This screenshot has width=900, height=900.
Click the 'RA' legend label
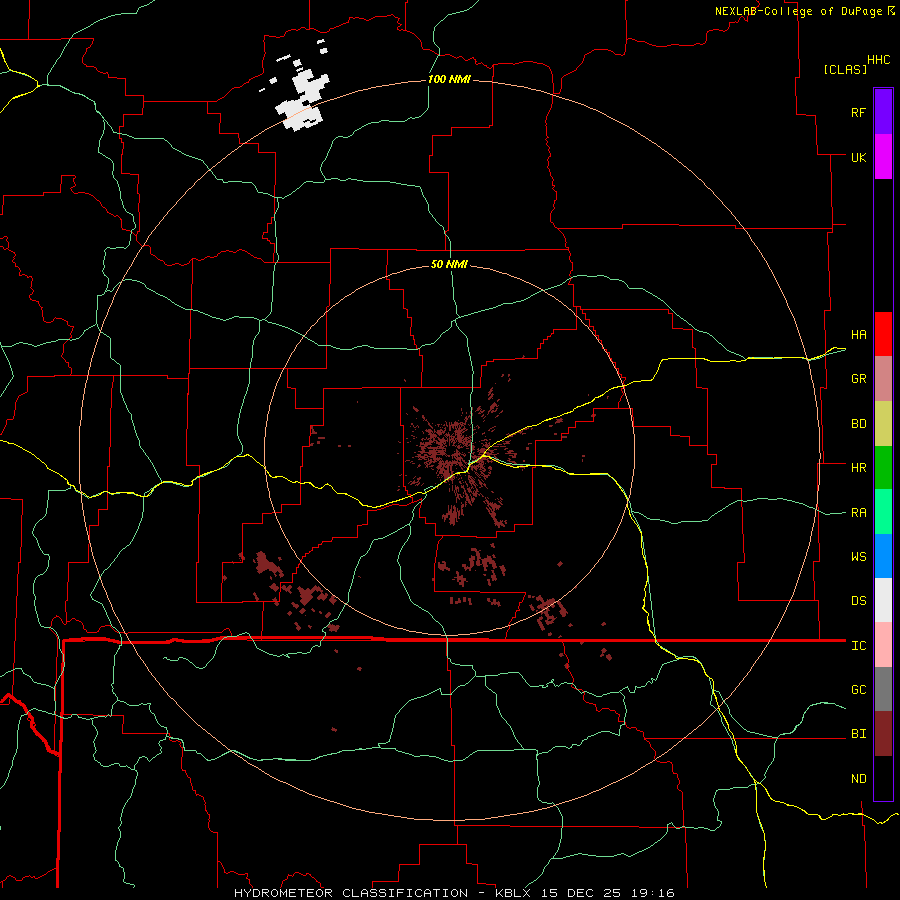click(x=858, y=513)
